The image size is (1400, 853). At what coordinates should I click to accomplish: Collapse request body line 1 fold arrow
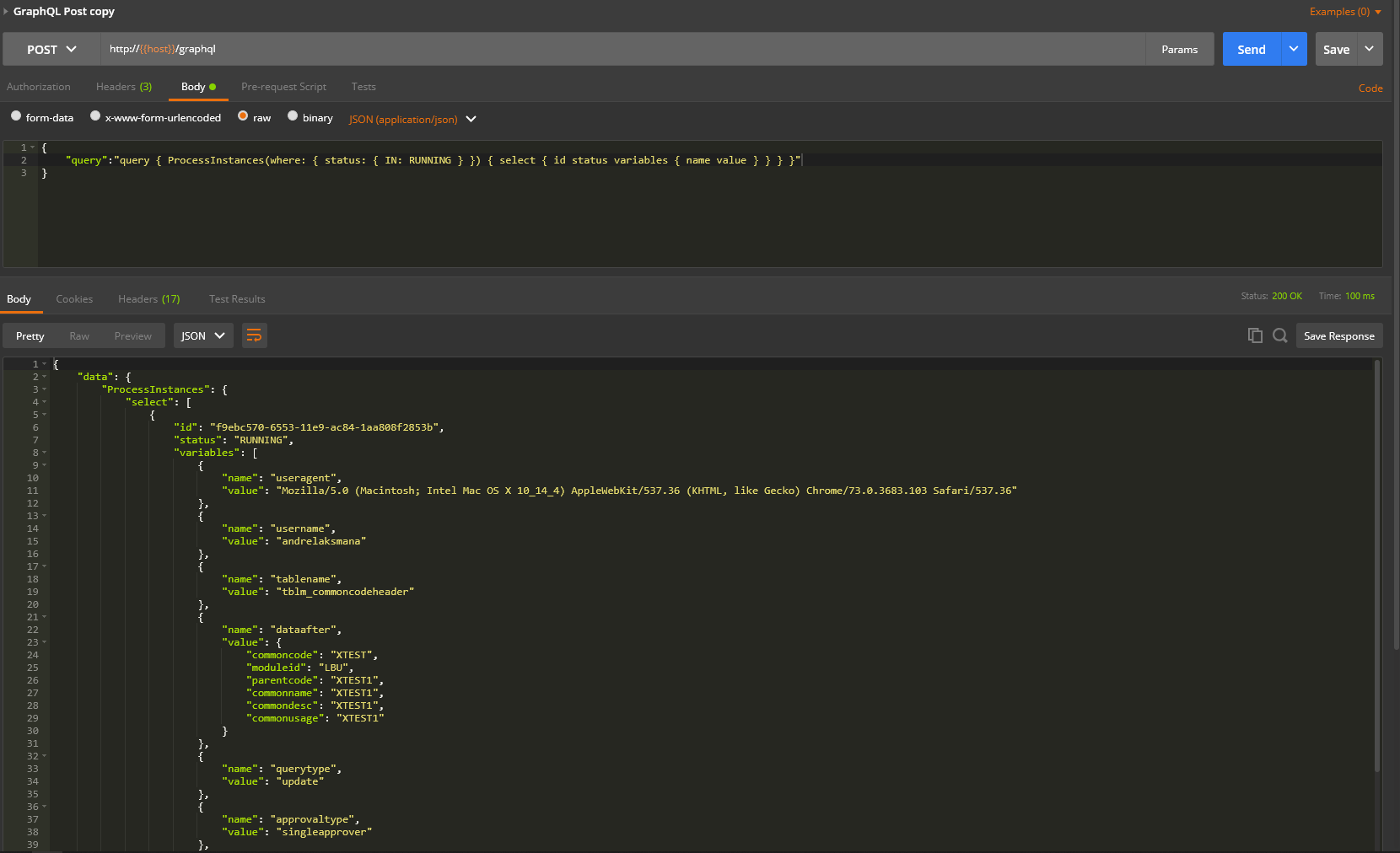pyautogui.click(x=32, y=148)
